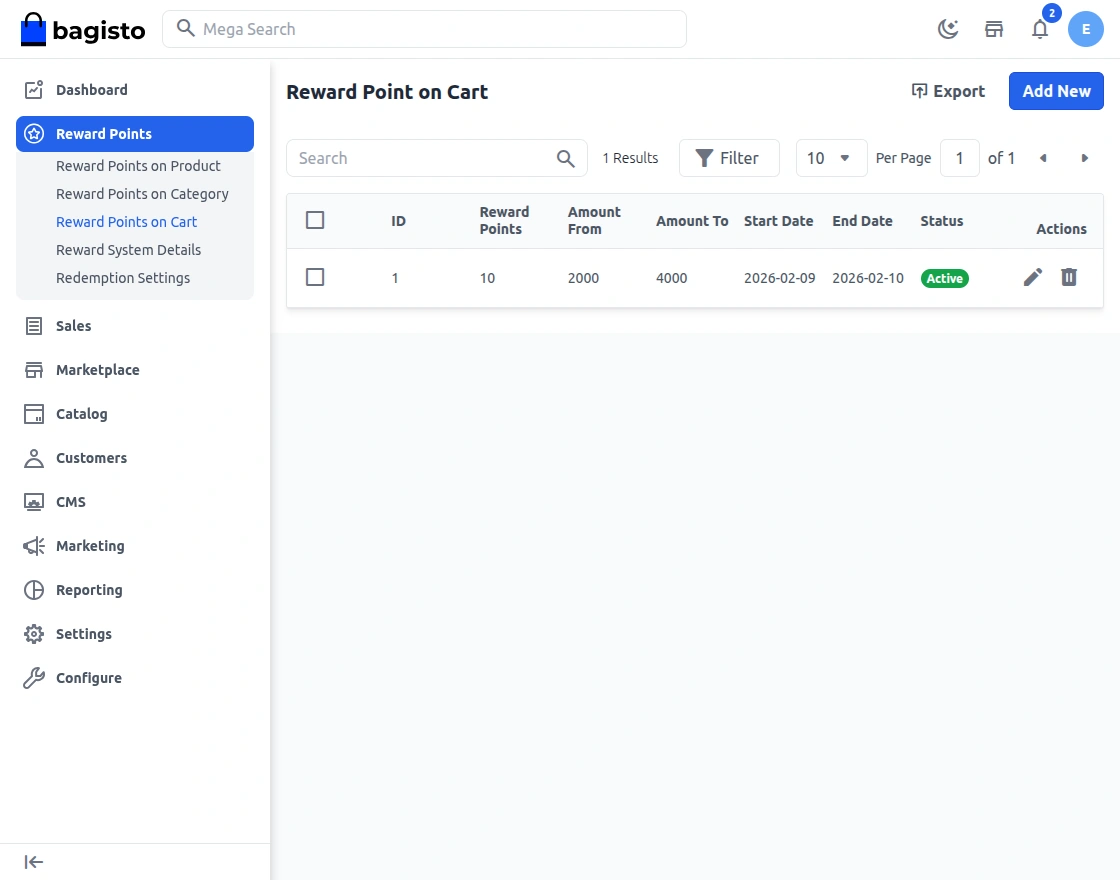Viewport: 1120px width, 880px height.
Task: Click the bagisto logo
Action: pos(83,29)
